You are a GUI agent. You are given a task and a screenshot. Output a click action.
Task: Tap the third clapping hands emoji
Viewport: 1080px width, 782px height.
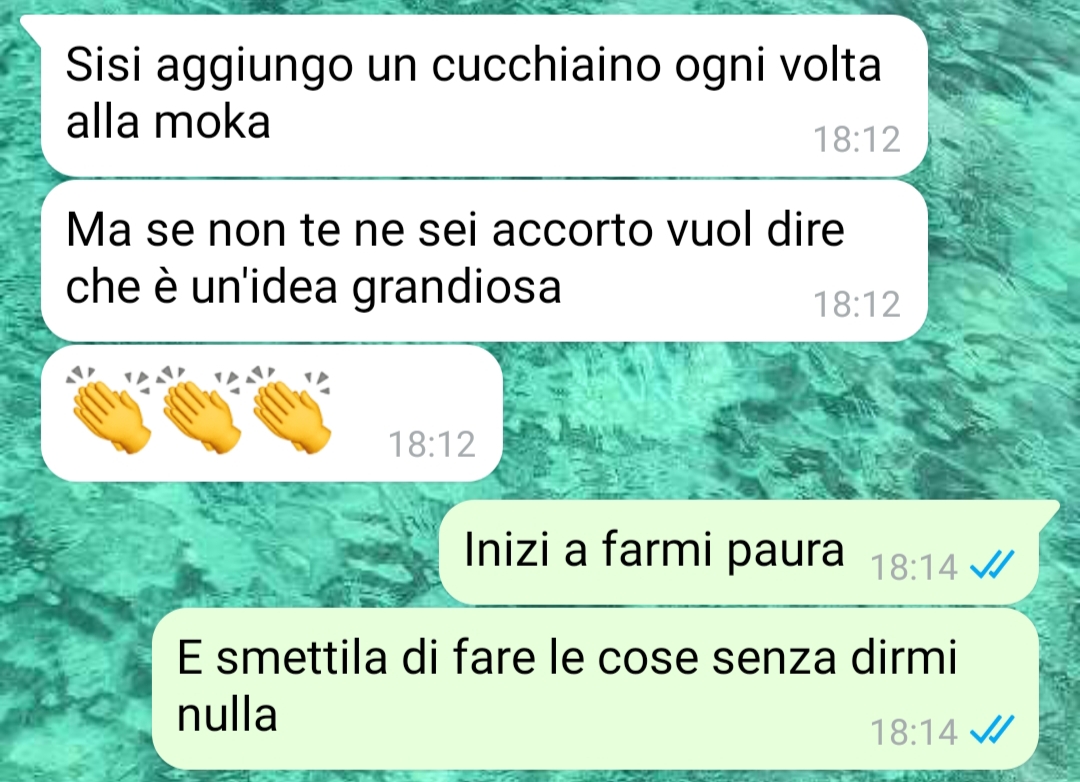point(290,409)
